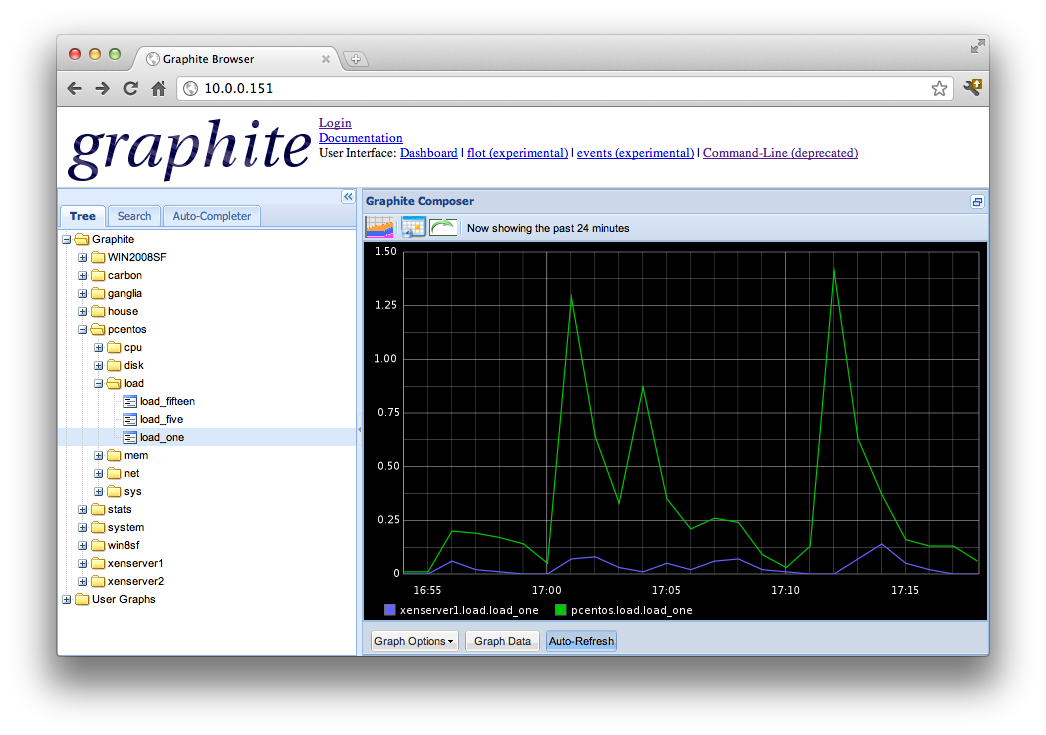
Task: Click the load_fifteen metric icon
Action: pyautogui.click(x=130, y=401)
